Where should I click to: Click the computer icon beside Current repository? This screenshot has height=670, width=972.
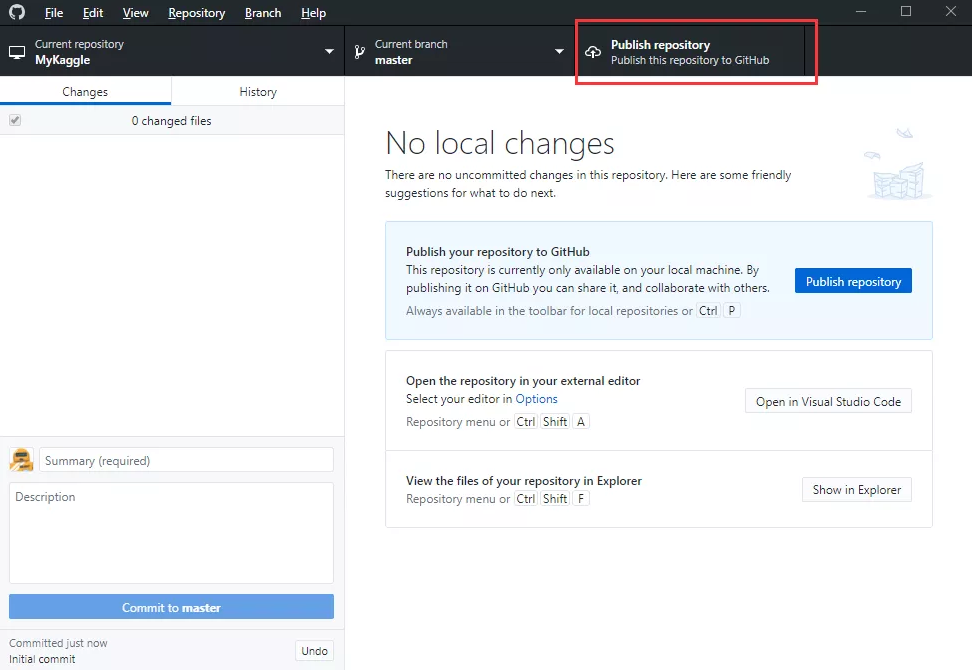(17, 52)
